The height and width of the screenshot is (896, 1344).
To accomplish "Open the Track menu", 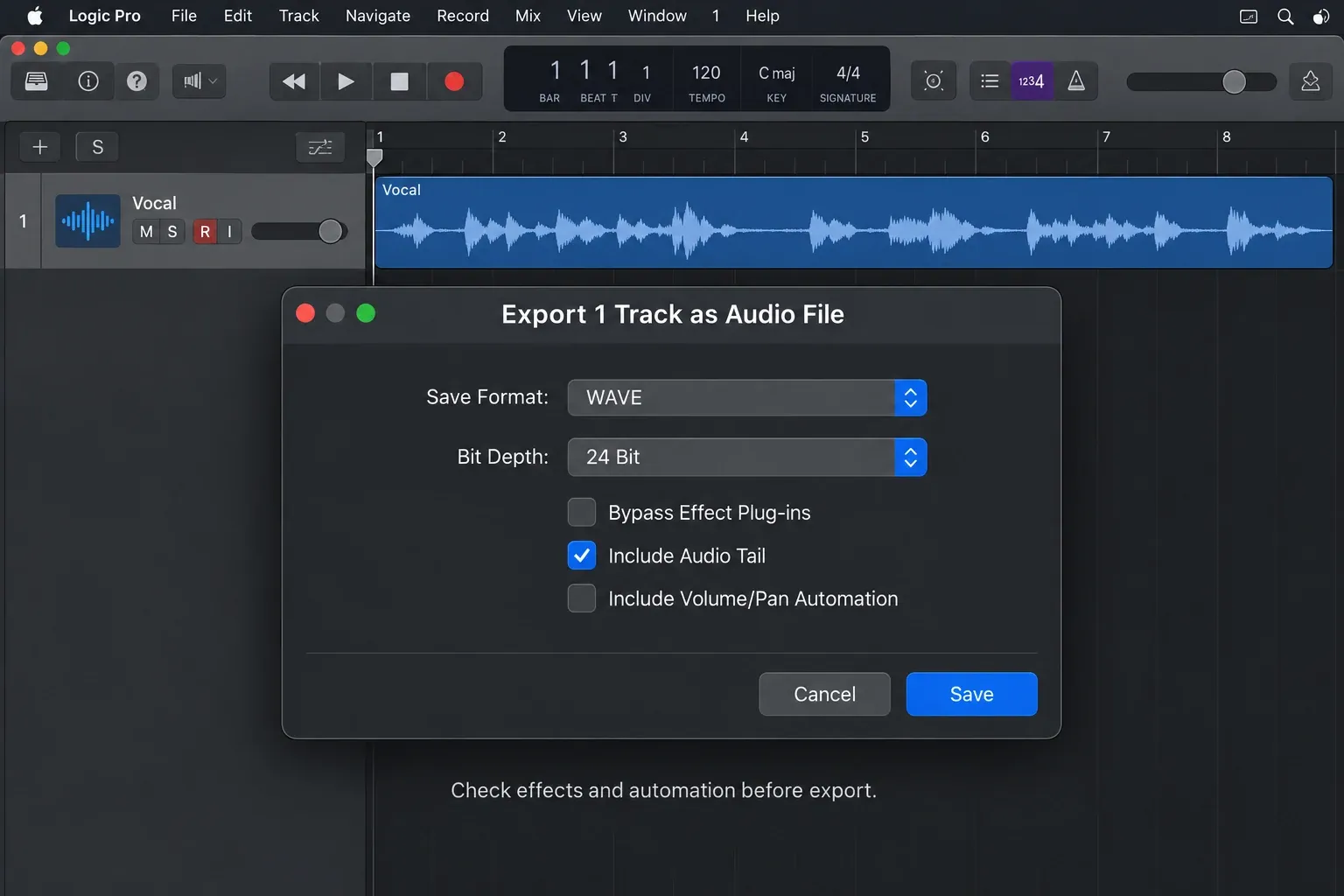I will pos(299,16).
